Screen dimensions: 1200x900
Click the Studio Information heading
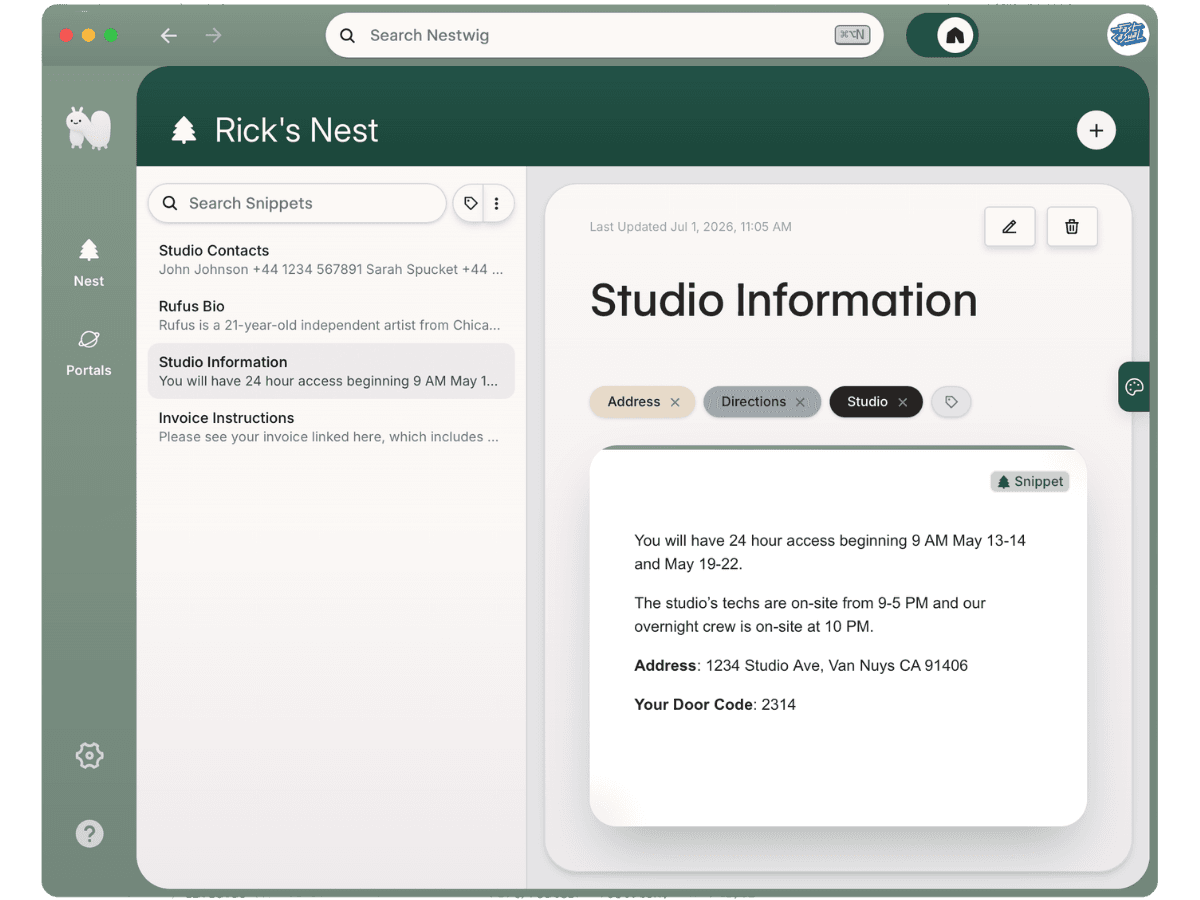click(783, 300)
